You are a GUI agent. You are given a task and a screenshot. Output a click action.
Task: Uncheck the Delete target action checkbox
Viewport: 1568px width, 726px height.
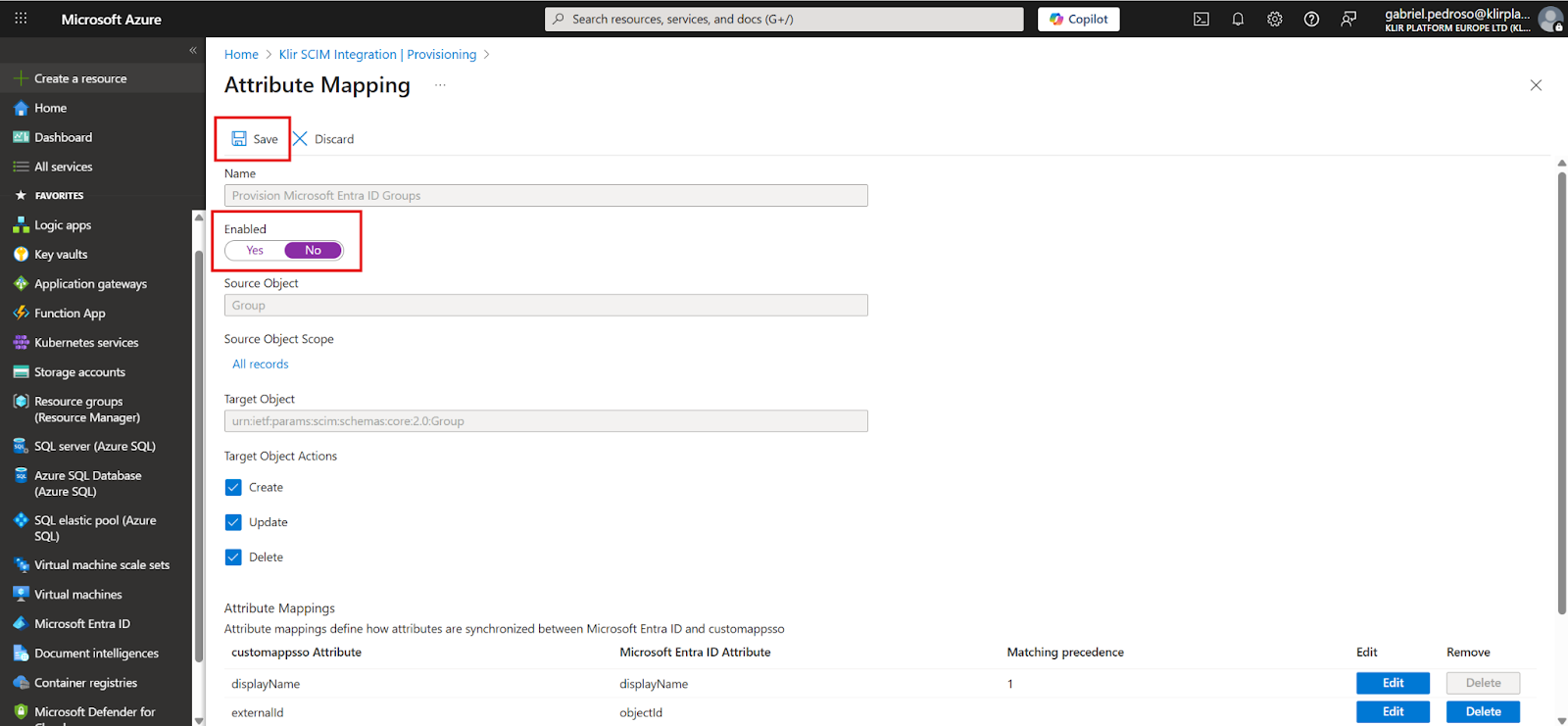tap(233, 557)
